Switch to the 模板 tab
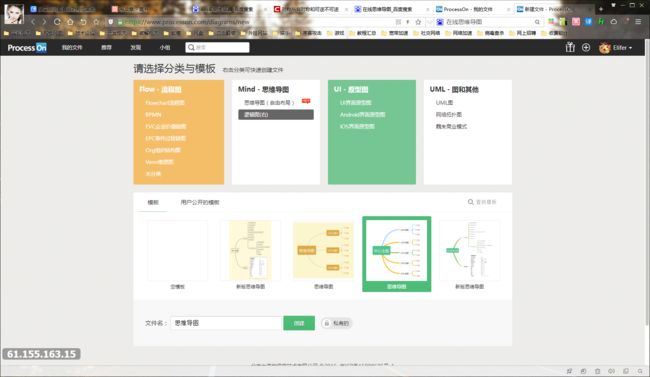 153,202
